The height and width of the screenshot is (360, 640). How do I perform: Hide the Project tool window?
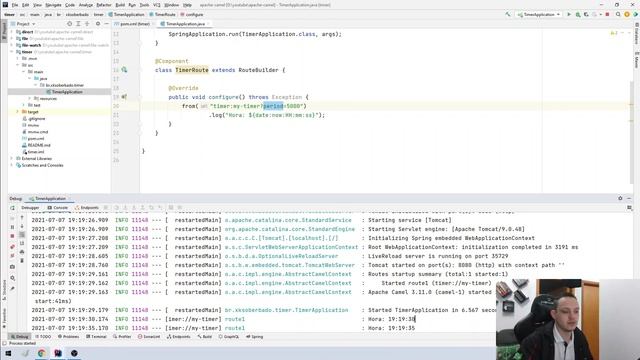click(x=106, y=24)
